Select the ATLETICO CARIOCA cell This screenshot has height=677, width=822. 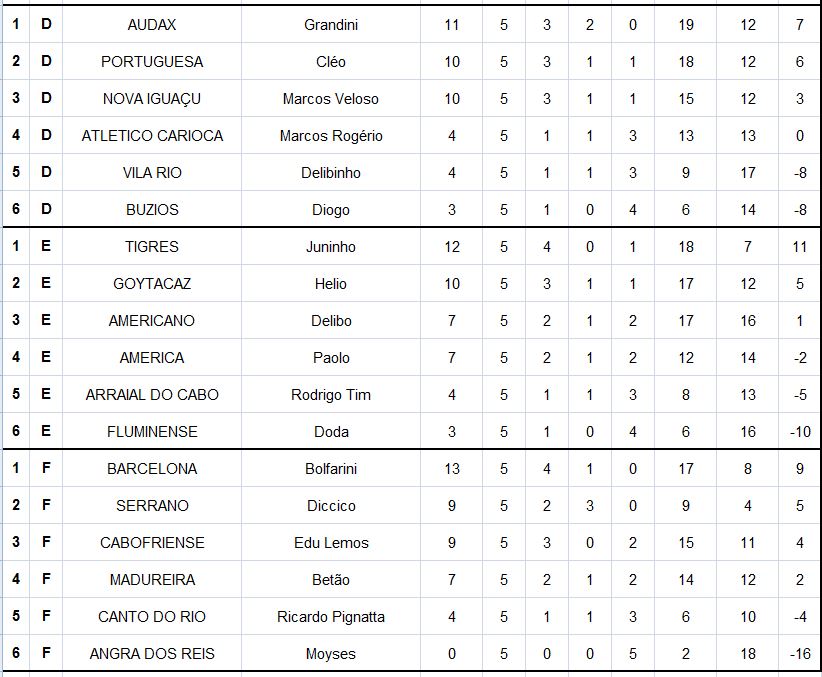(152, 136)
